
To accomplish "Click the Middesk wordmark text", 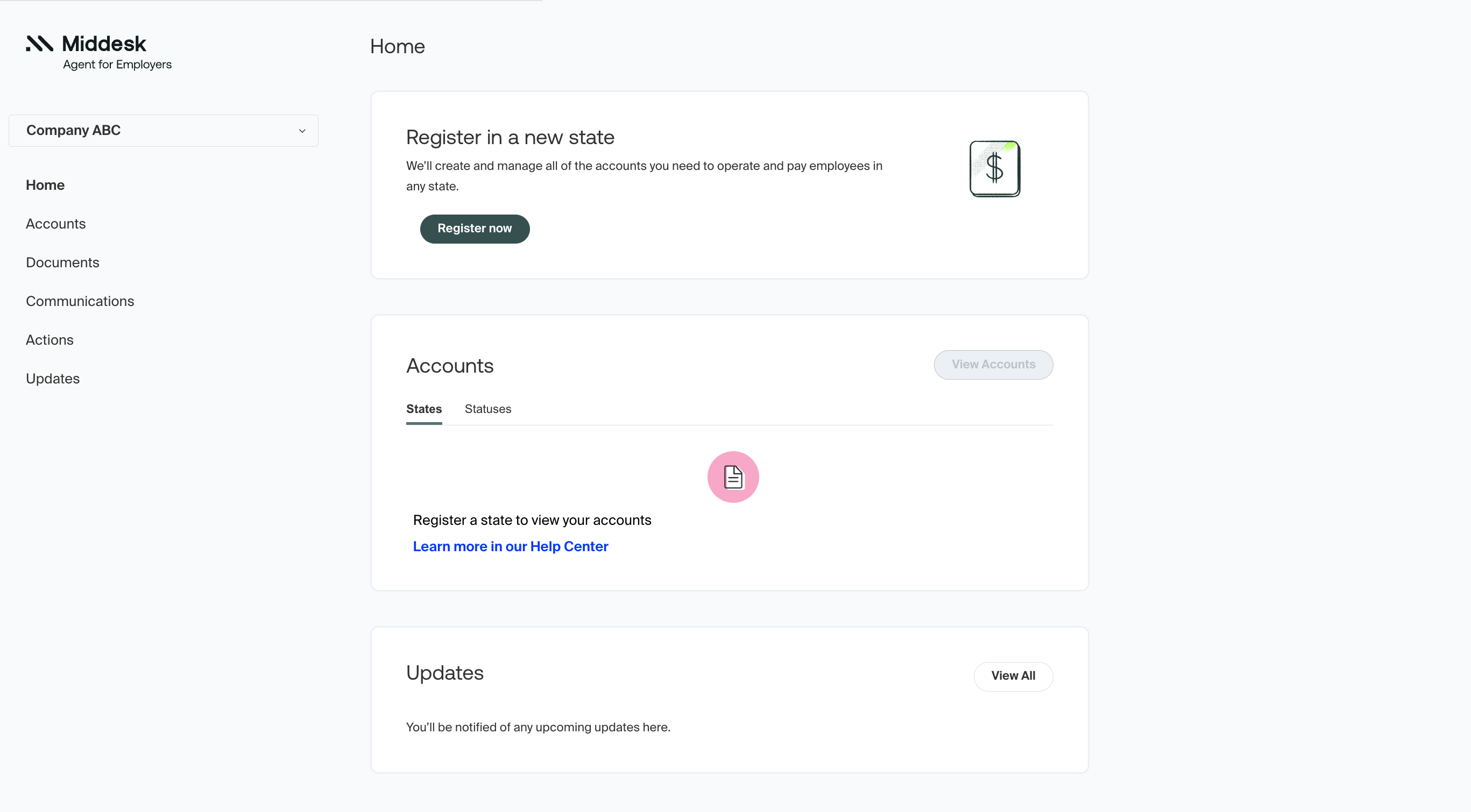I will tap(104, 44).
